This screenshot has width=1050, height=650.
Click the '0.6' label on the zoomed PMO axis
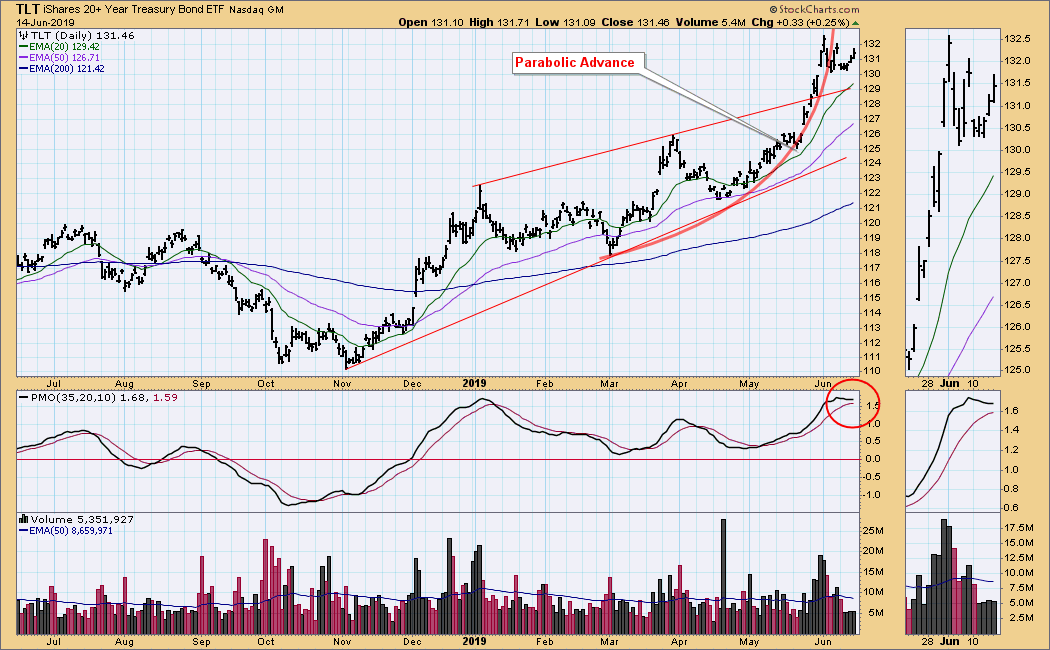(1011, 508)
